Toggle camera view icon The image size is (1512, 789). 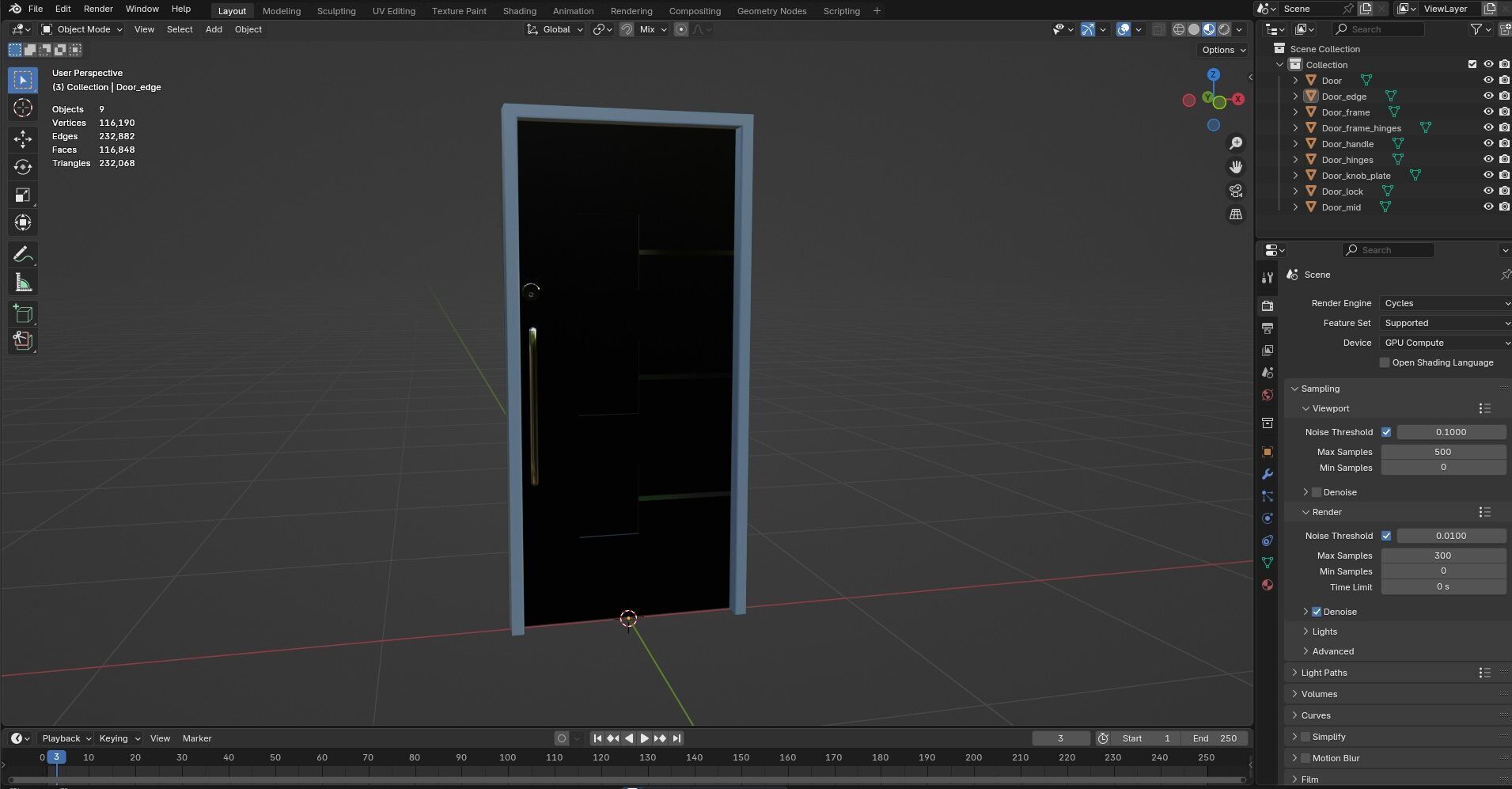(1235, 191)
